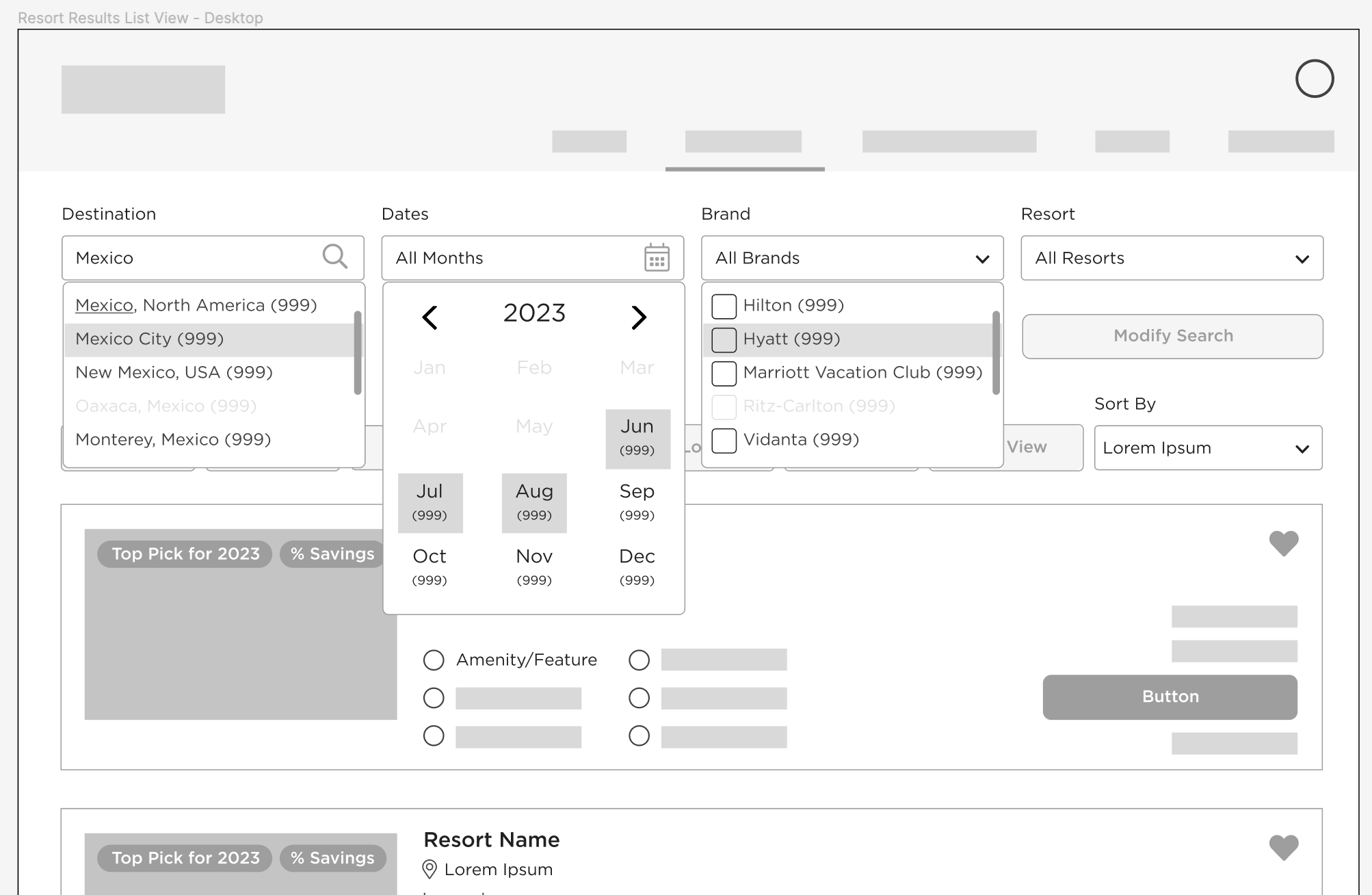Pick Sep month in the date picker
This screenshot has height=895, width=1372.
point(637,502)
